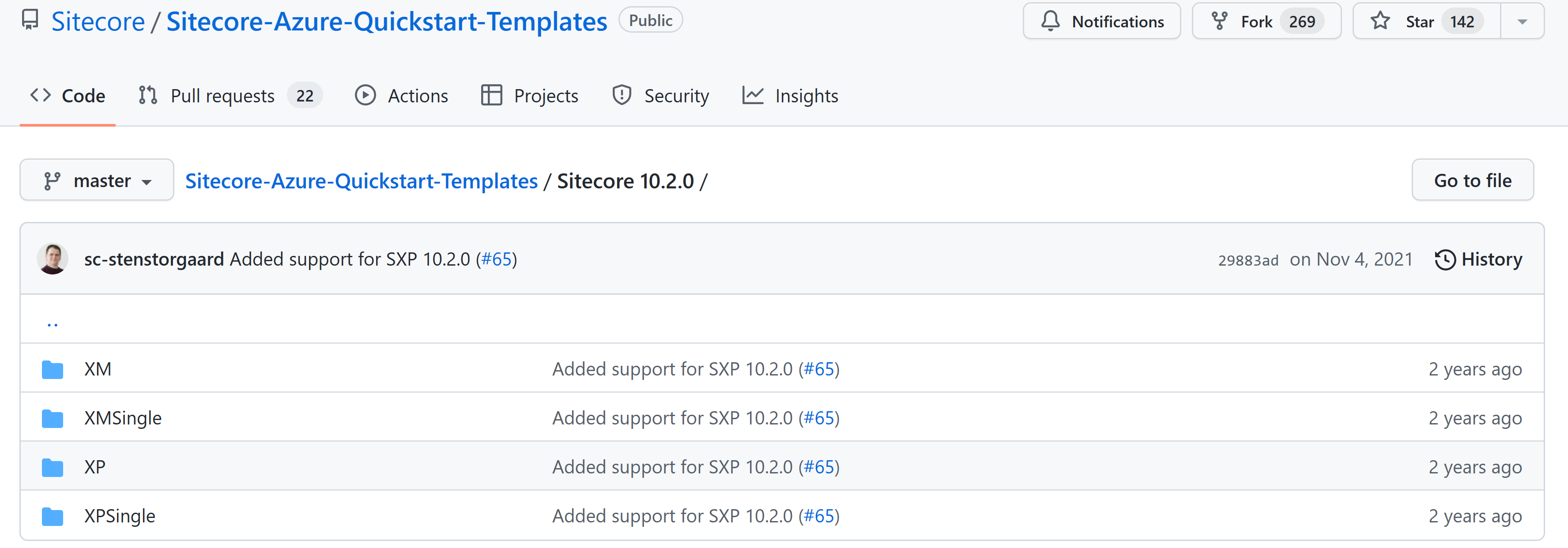
Task: Open the master branch selector
Action: 97,180
